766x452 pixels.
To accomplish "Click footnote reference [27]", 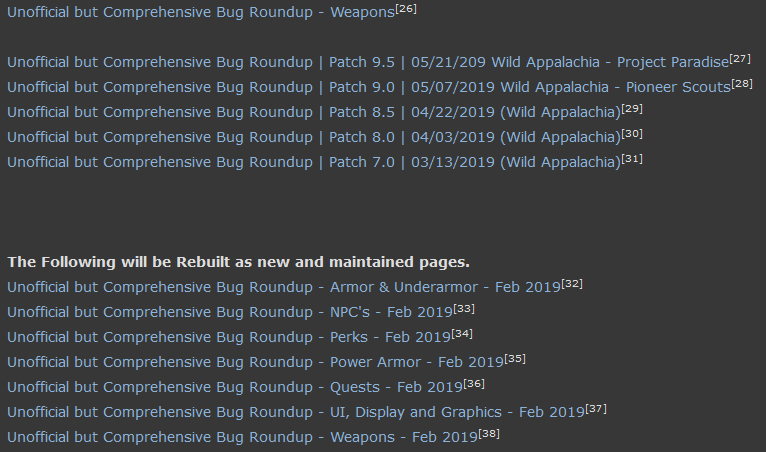I will (740, 59).
